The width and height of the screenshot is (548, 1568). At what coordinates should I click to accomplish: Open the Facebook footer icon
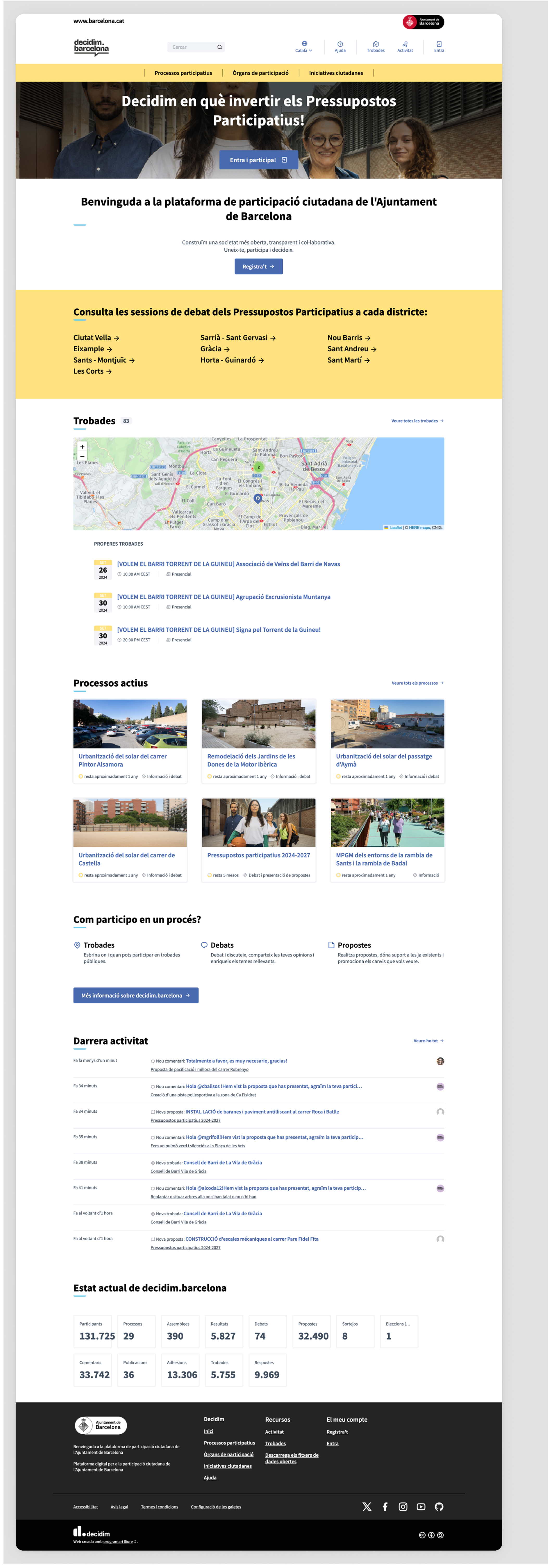point(385,1506)
